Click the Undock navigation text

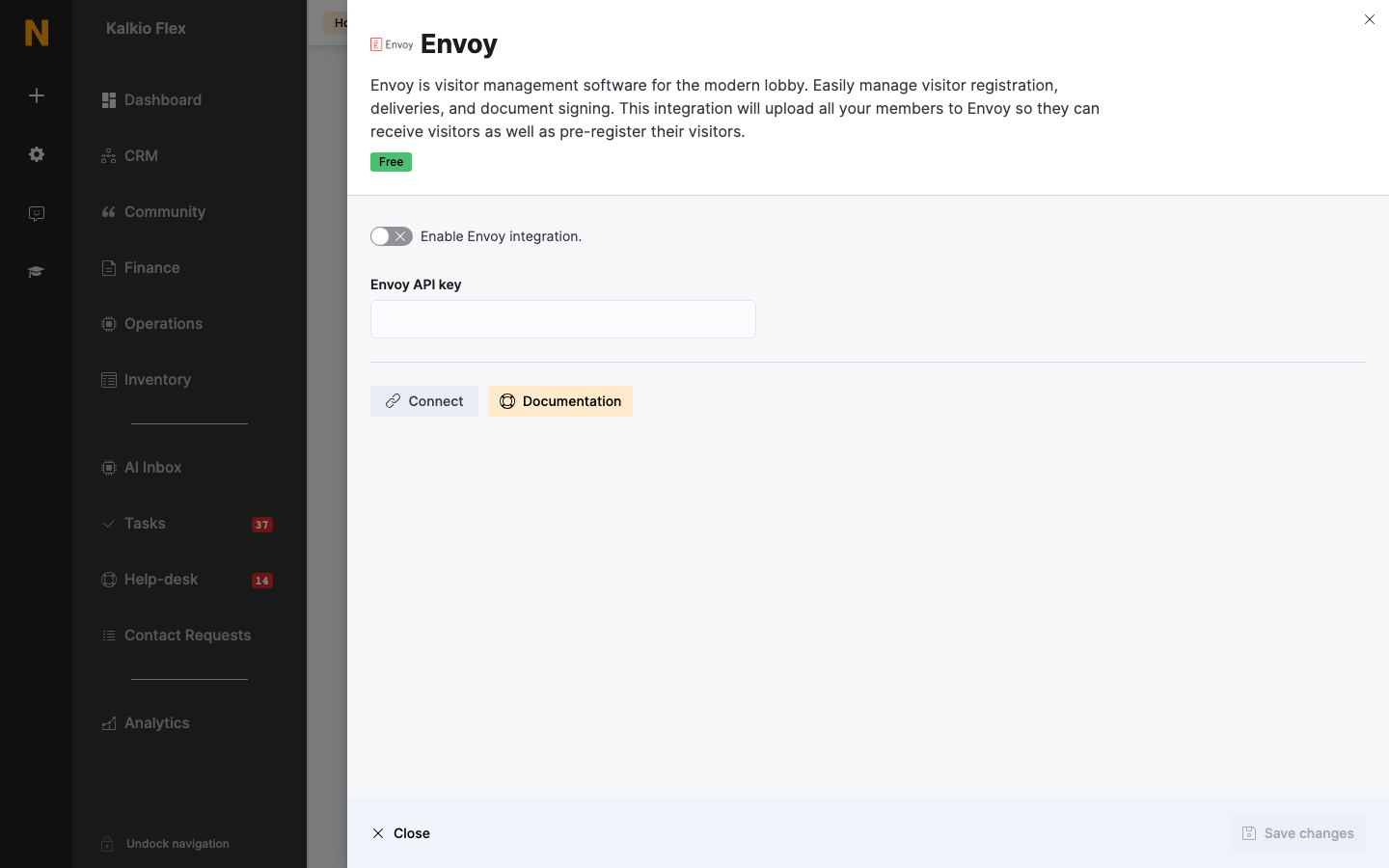coord(177,844)
